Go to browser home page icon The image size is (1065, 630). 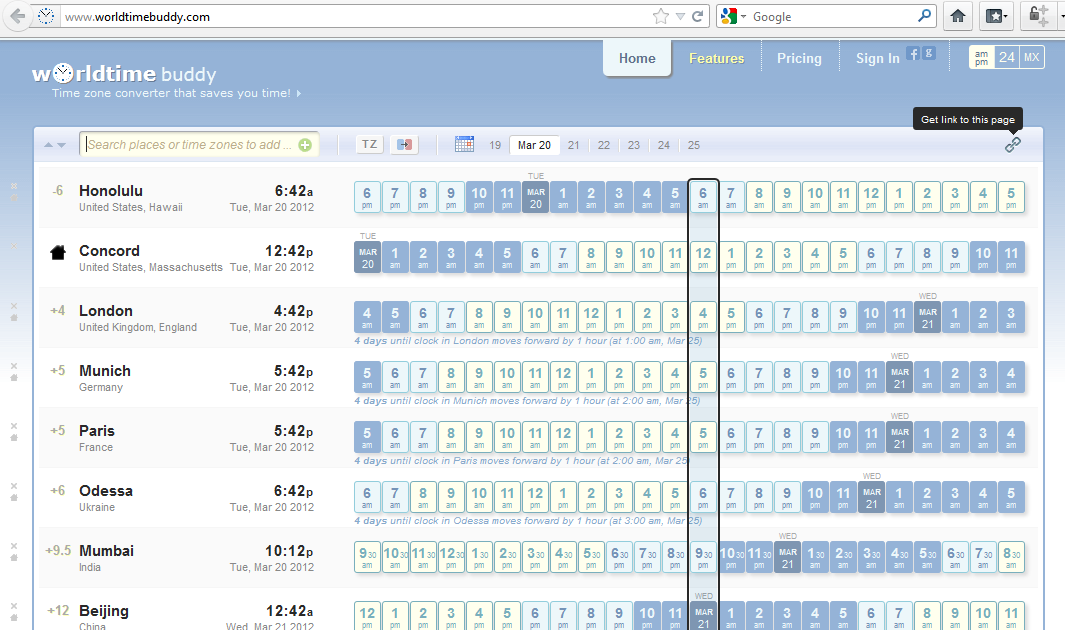coord(958,16)
